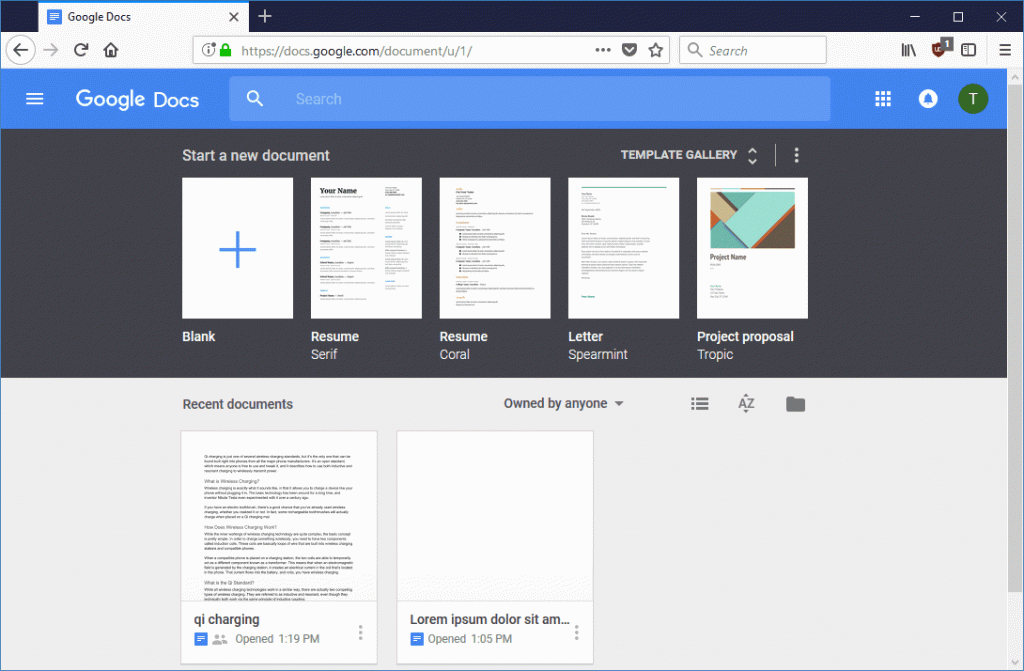Save page to Pocket
Viewport: 1024px width, 671px height.
coord(630,50)
